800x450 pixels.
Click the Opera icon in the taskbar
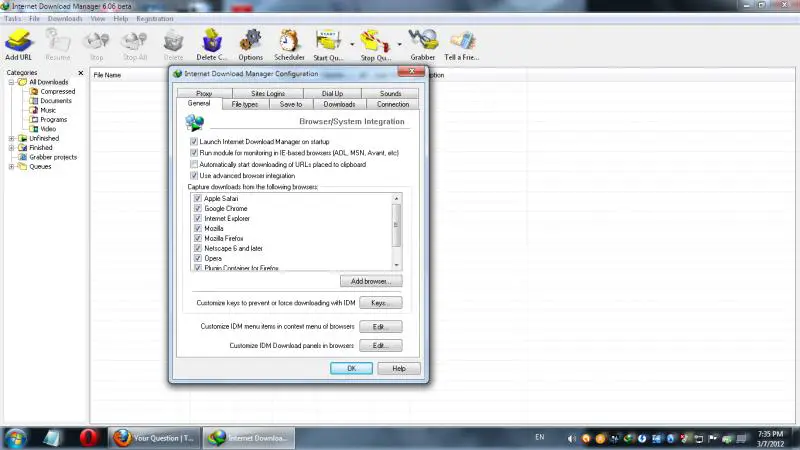[x=89, y=438]
